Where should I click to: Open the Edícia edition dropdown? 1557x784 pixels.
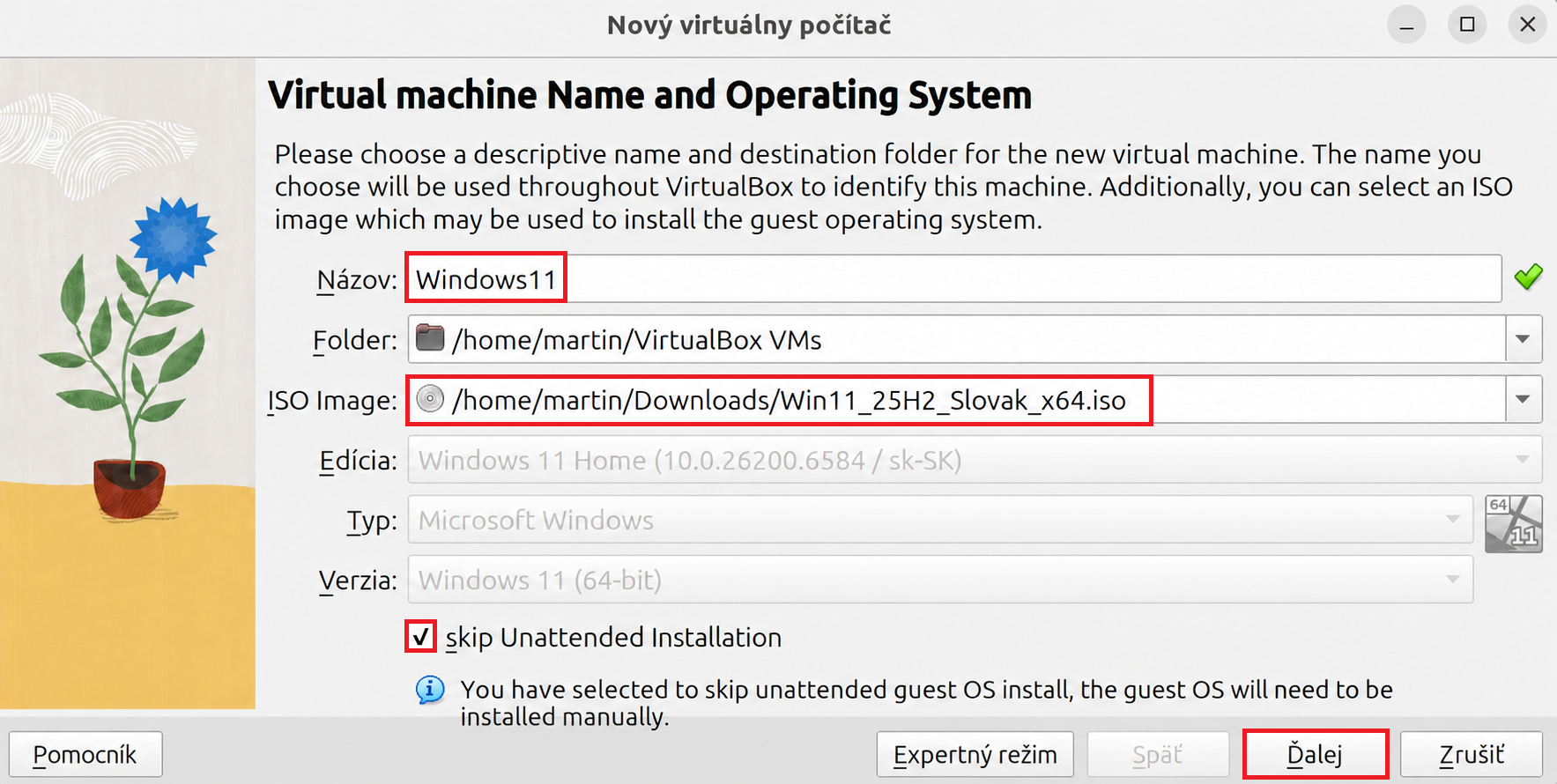point(975,460)
